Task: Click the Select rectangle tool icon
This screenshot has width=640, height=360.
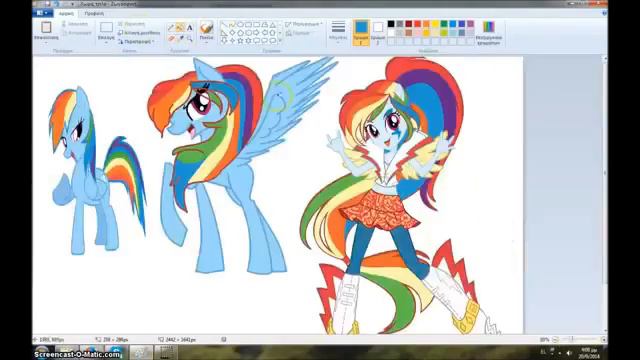Action: 106,27
